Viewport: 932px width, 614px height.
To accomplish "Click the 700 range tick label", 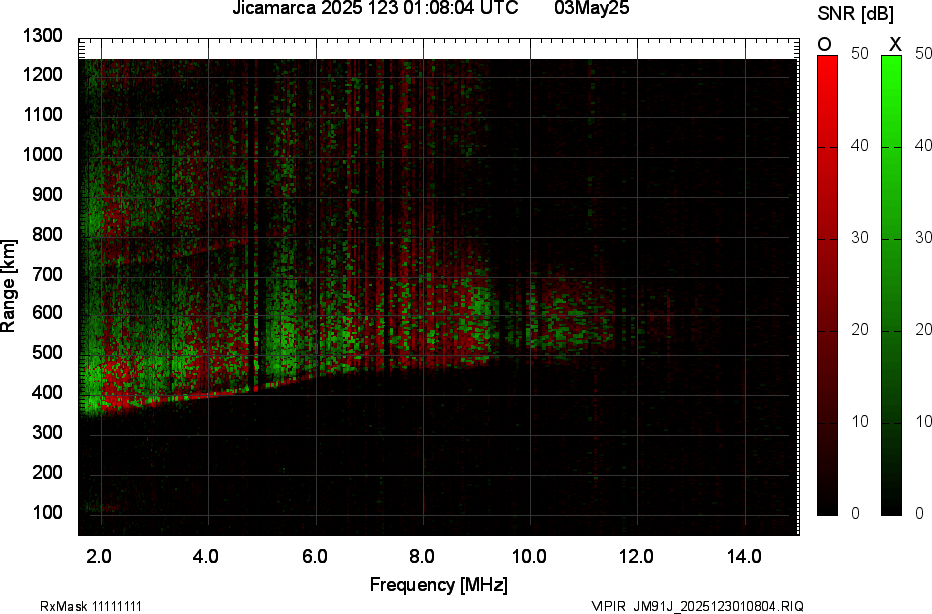I will (x=46, y=274).
